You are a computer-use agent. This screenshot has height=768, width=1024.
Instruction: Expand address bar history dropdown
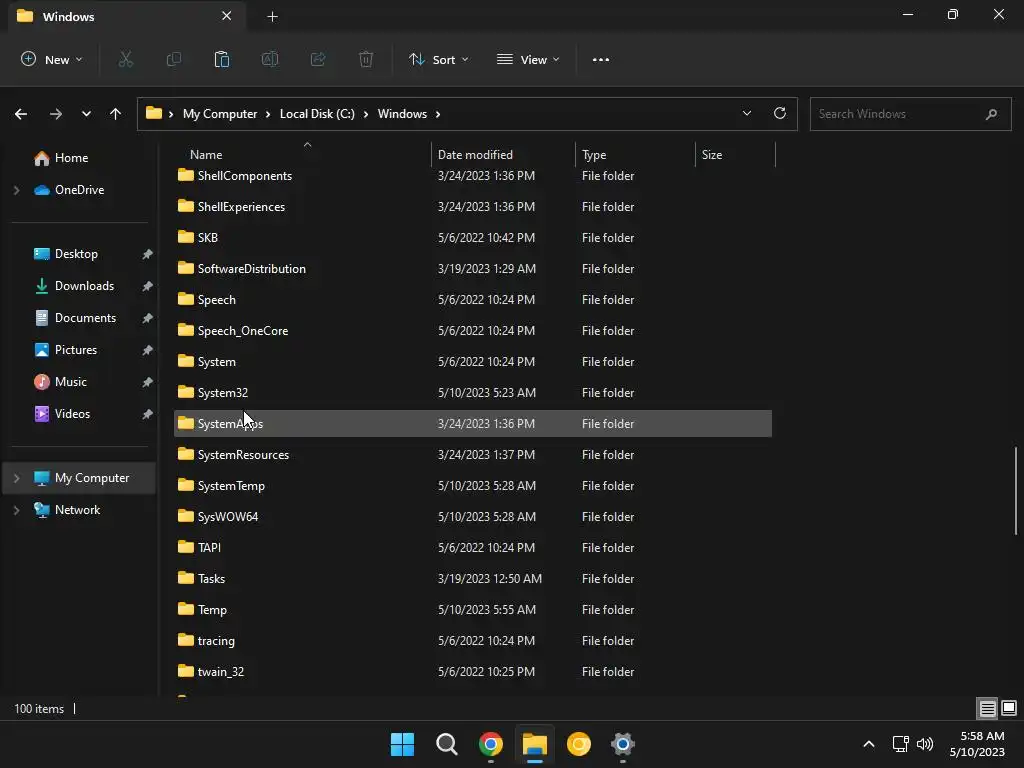click(746, 113)
